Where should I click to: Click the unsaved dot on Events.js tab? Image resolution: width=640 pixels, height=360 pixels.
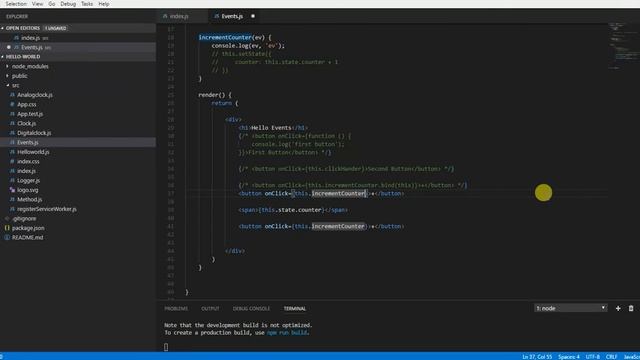coord(253,16)
